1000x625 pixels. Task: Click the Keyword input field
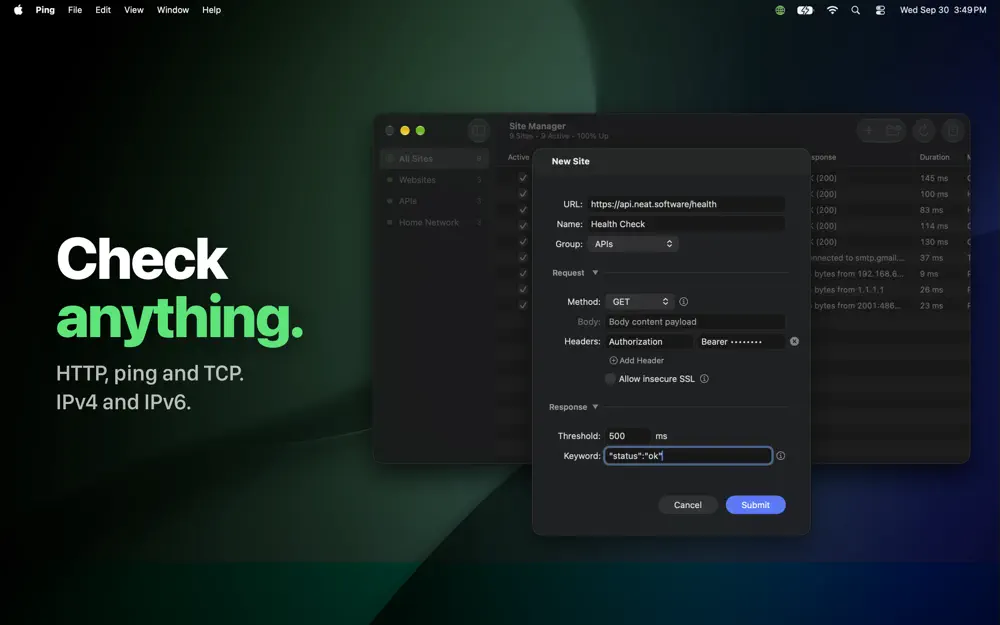(688, 455)
